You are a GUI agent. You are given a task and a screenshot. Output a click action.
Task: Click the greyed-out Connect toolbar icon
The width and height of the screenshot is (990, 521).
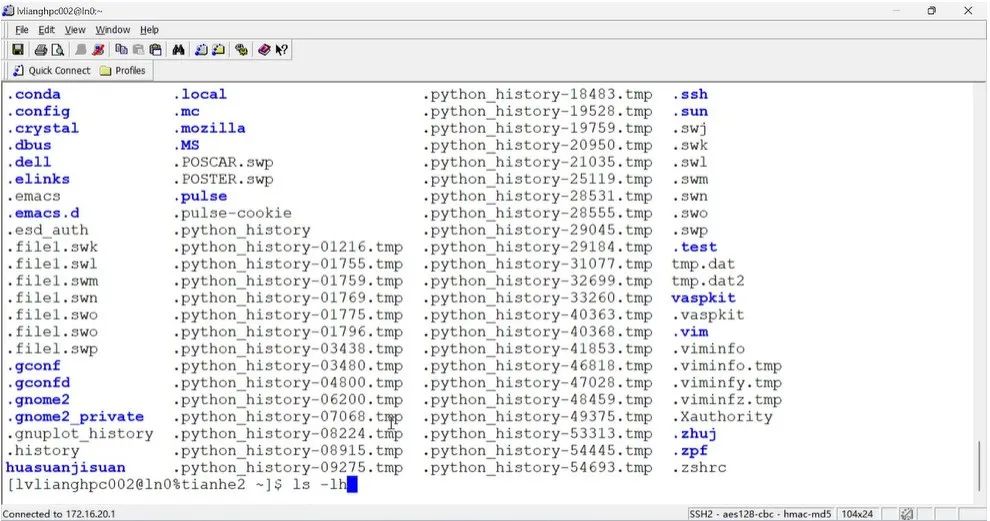click(80, 49)
